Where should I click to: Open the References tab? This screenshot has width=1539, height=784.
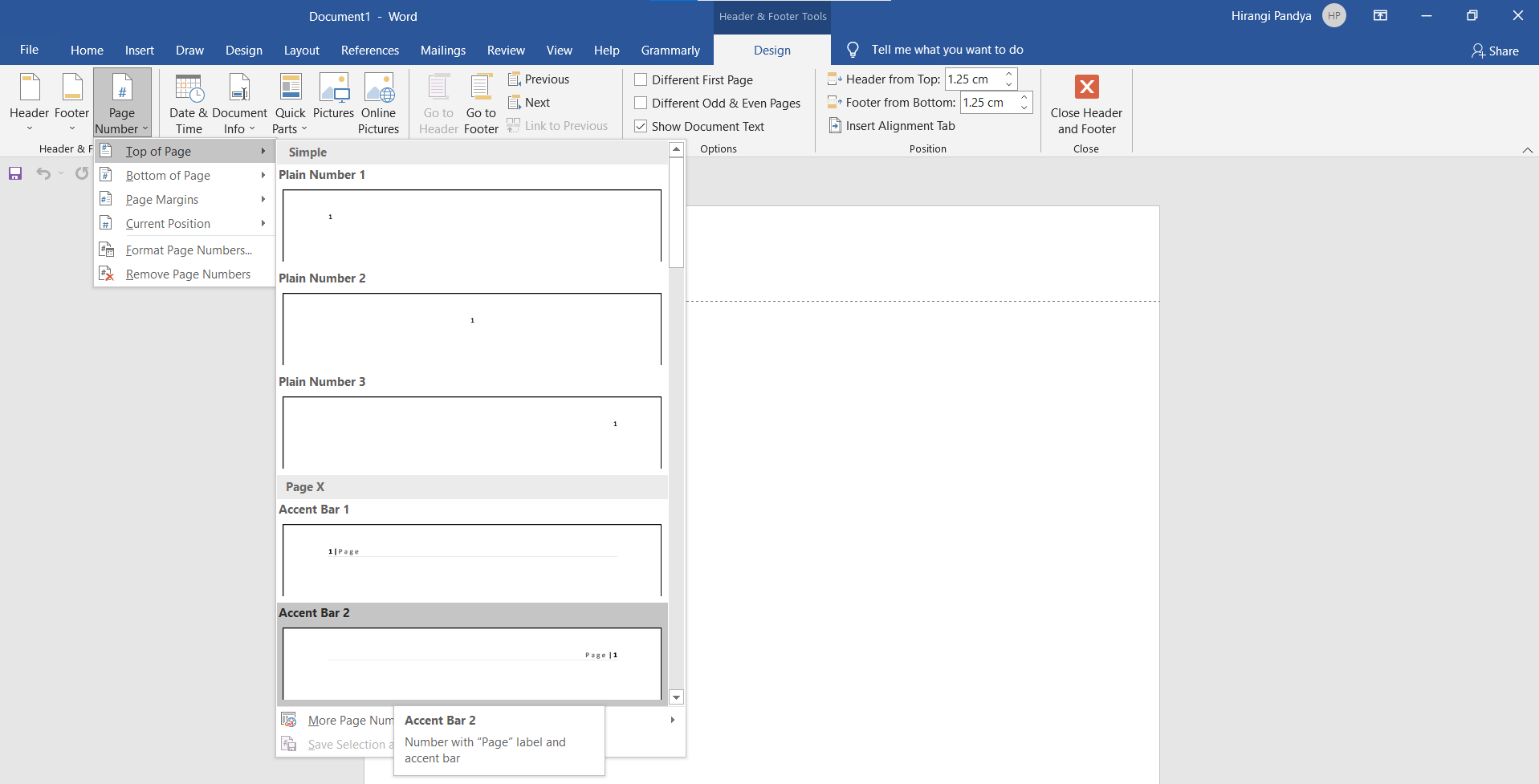tap(370, 51)
